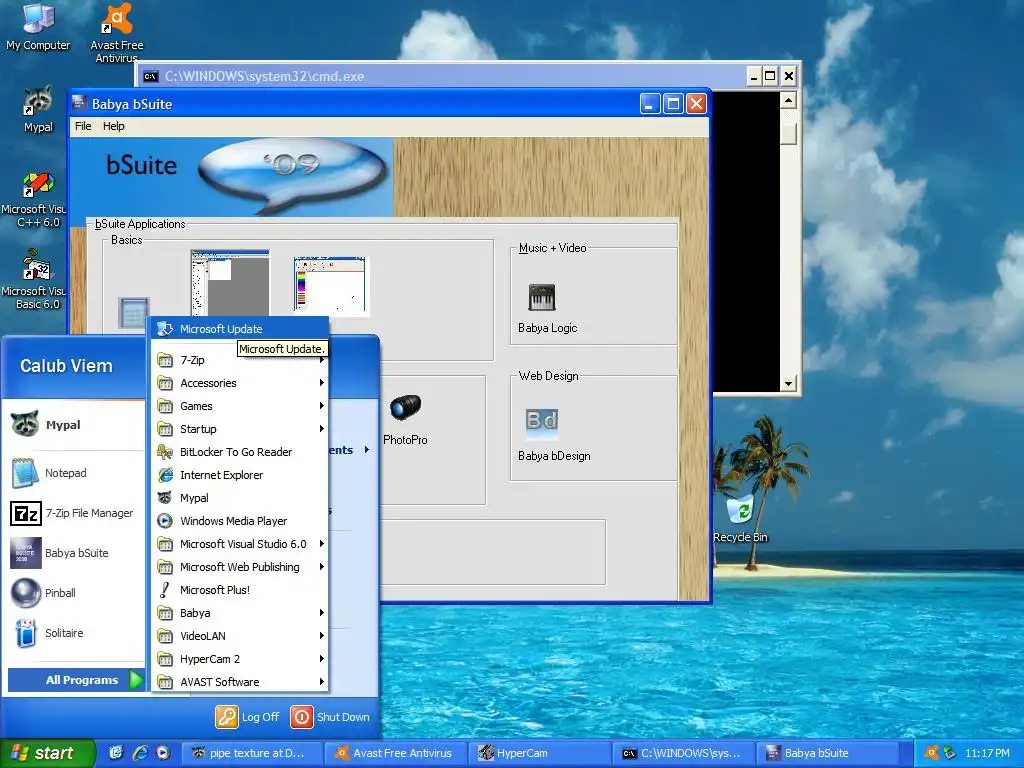
Task: Click the Windows Media Player icon in programs list
Action: pos(165,520)
